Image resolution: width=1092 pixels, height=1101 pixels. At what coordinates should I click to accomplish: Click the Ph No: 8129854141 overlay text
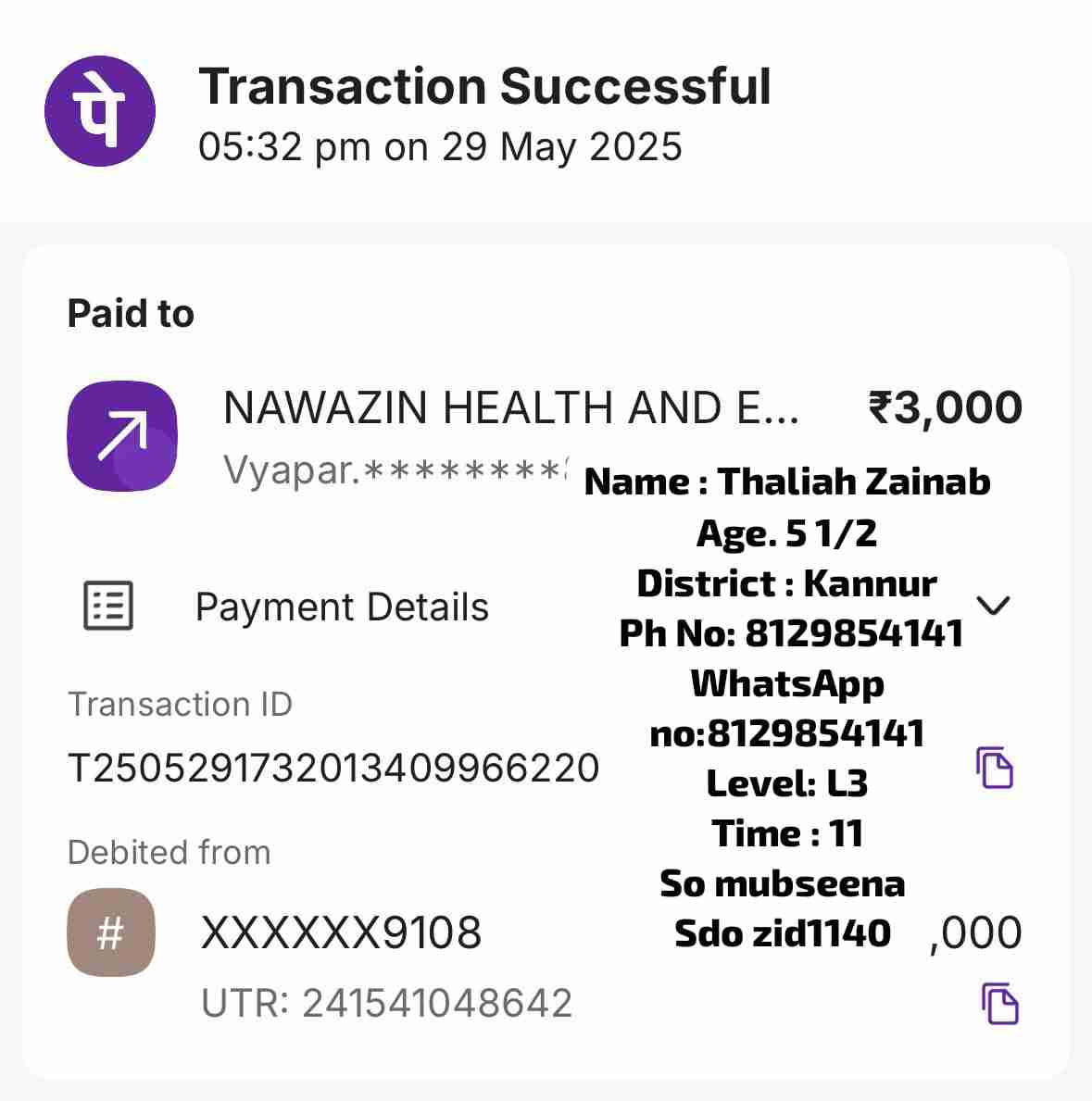coord(791,633)
